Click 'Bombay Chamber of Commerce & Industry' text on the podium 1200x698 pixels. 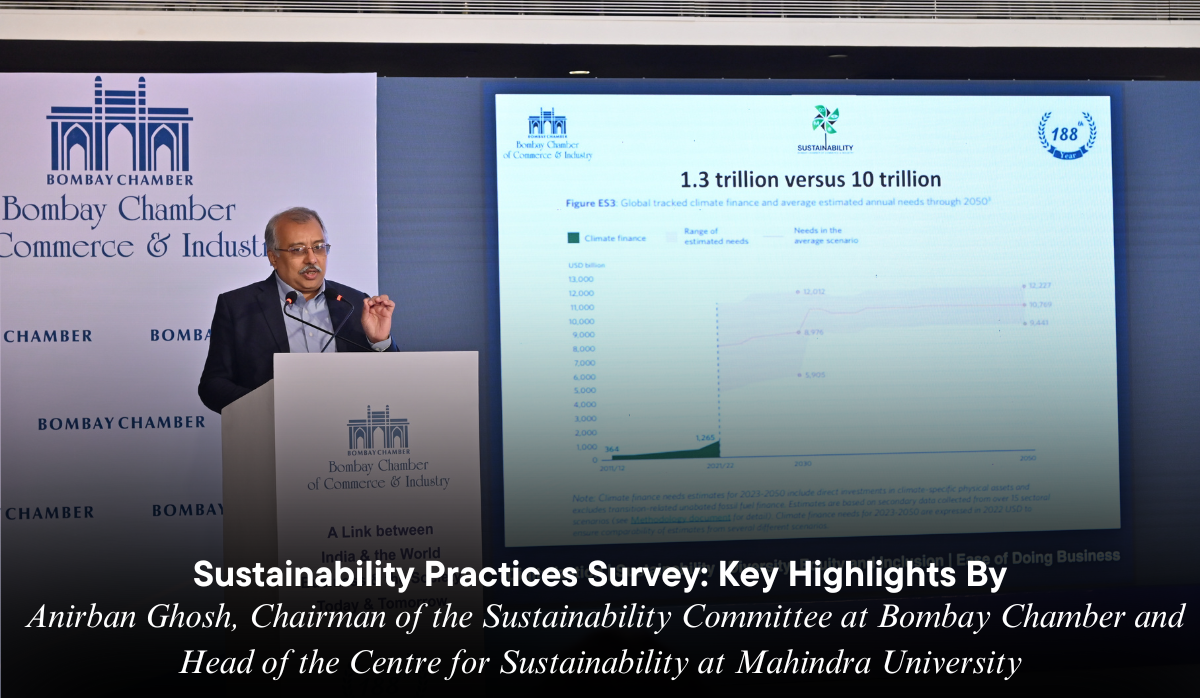coord(378,474)
